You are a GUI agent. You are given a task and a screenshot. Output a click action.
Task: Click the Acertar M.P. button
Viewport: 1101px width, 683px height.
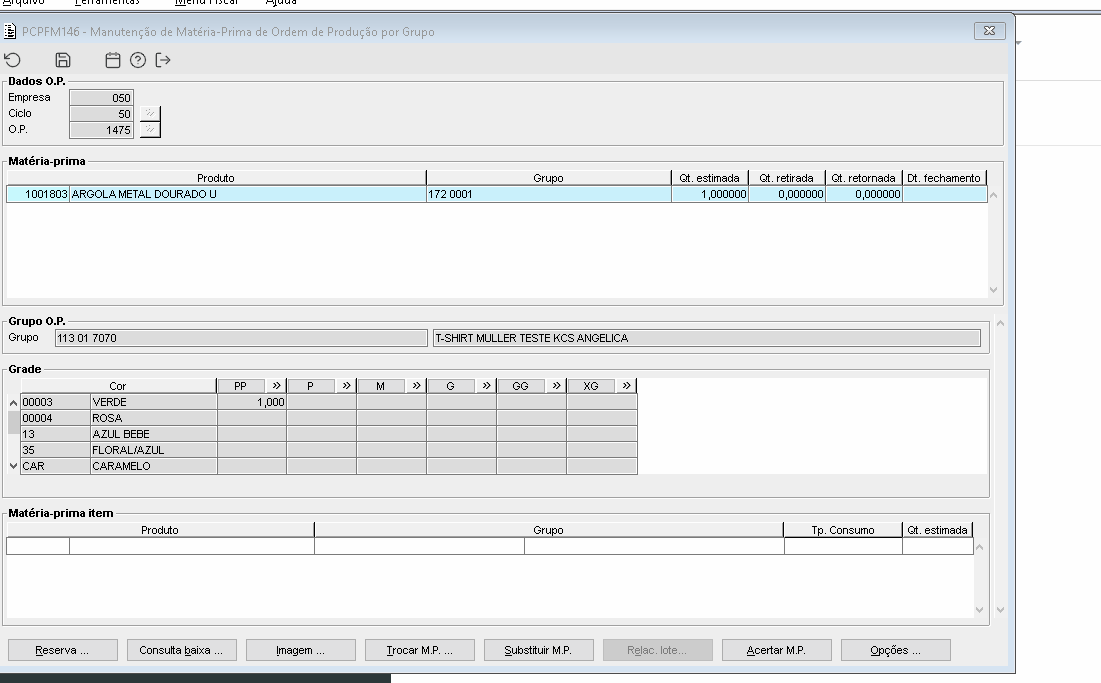tap(777, 650)
